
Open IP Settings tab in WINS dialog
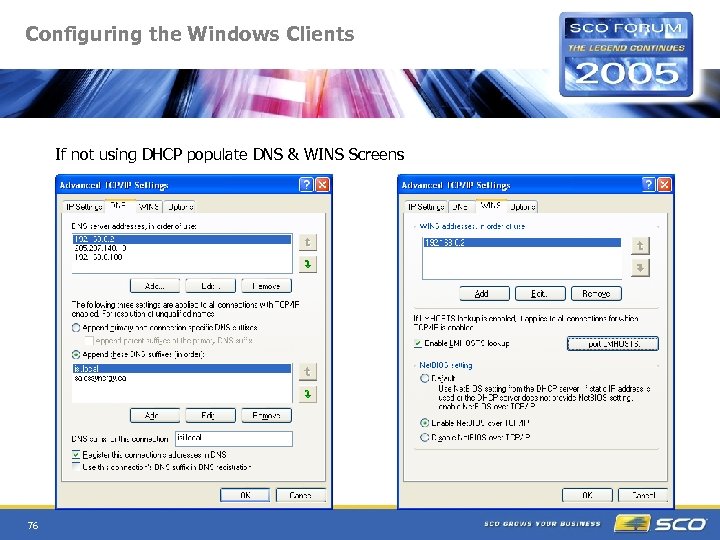pos(426,207)
